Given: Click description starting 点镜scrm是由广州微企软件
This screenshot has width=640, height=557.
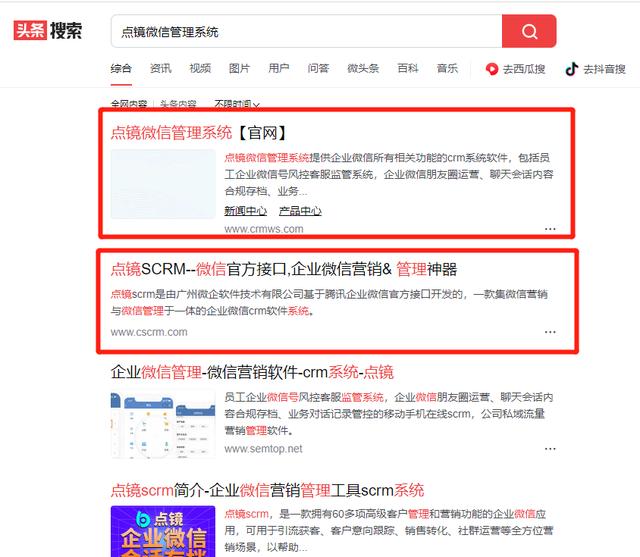Looking at the screenshot, I should 329,302.
